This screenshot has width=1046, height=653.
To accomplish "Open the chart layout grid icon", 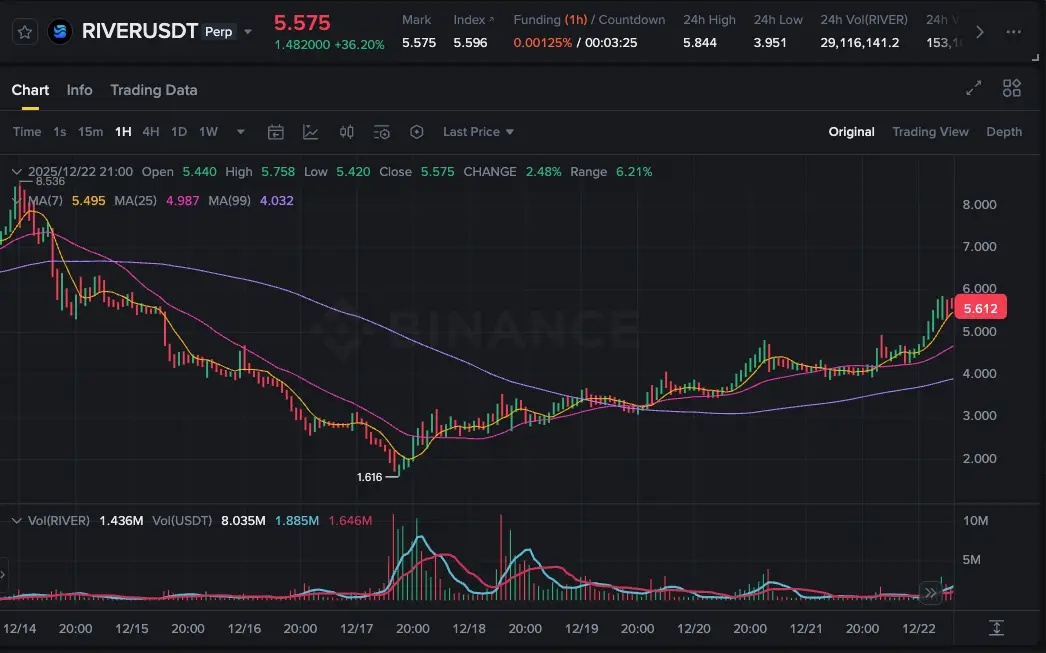I will [1011, 89].
